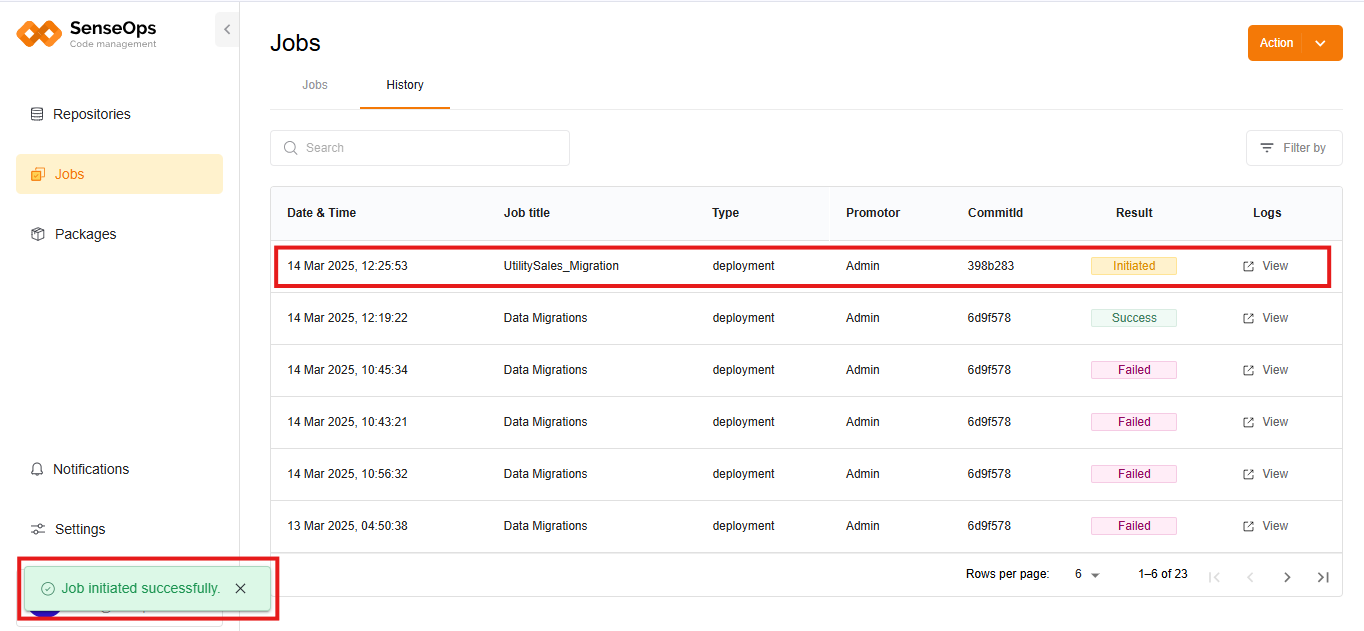Open external log icon for 10:45:34 job

(1248, 370)
